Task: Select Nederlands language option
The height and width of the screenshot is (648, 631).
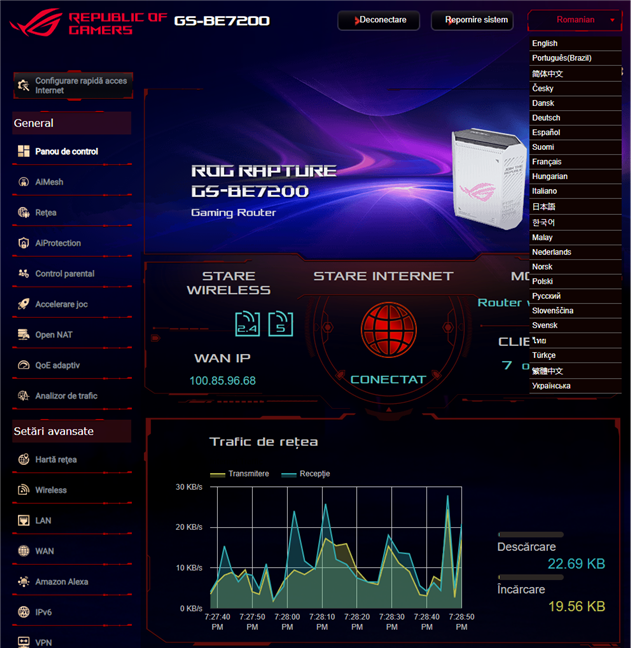Action: point(575,252)
